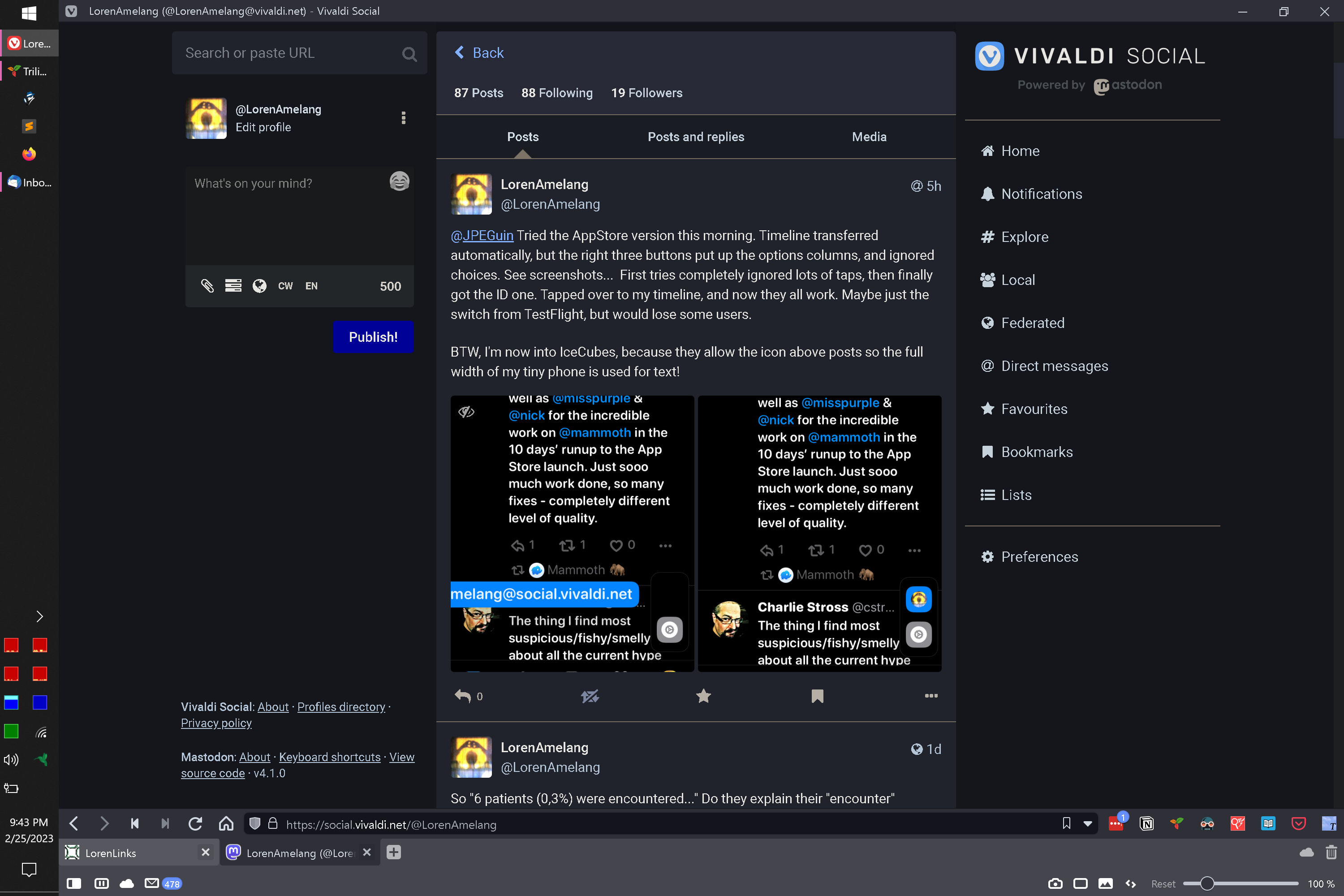Click the Vivaldi menu icon in title bar

click(71, 11)
